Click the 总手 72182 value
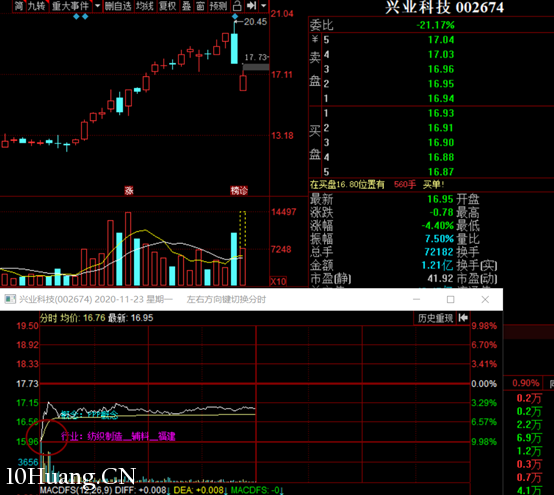This screenshot has width=554, height=495. pos(438,252)
